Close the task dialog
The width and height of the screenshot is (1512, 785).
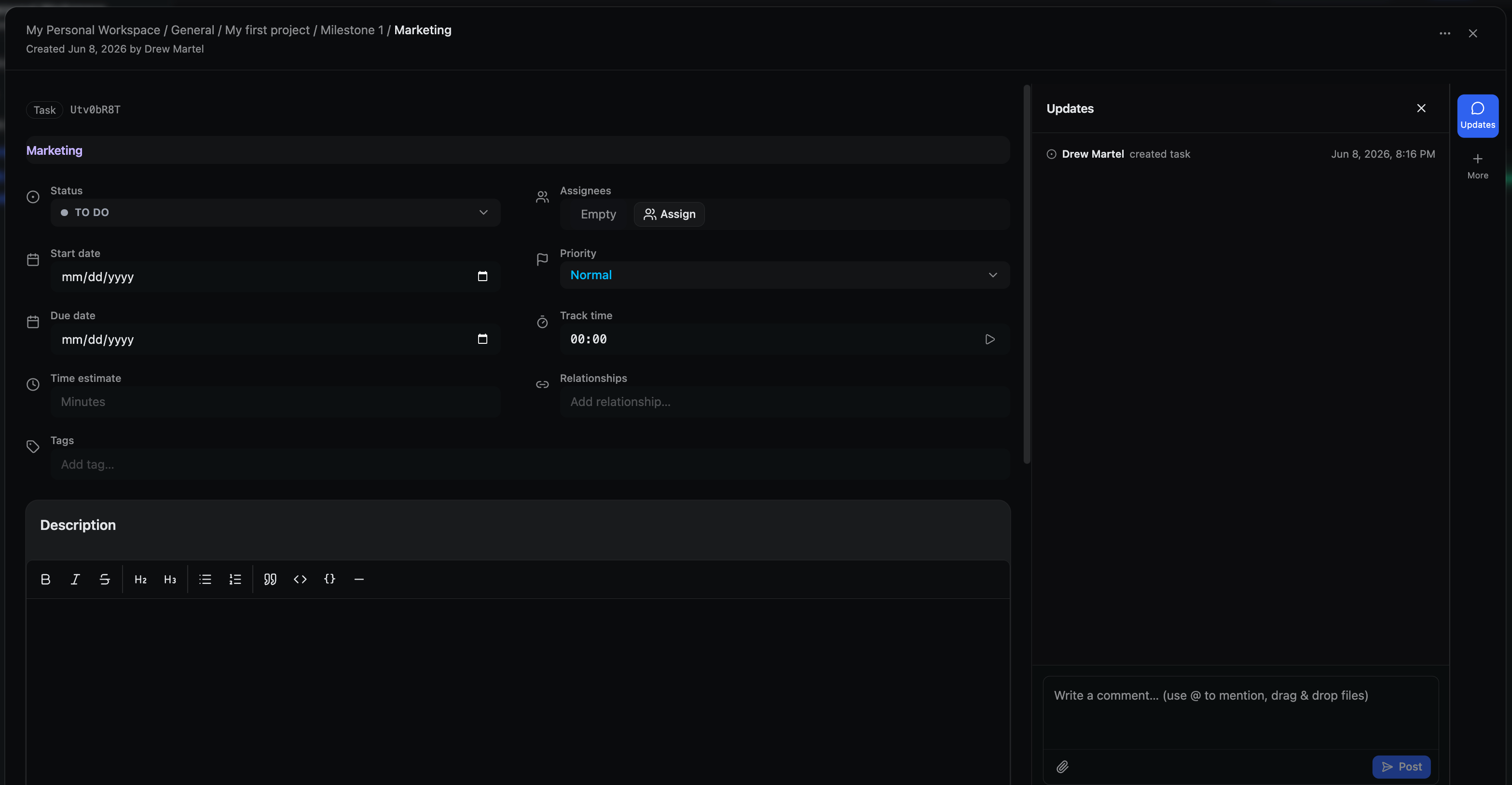[x=1472, y=33]
